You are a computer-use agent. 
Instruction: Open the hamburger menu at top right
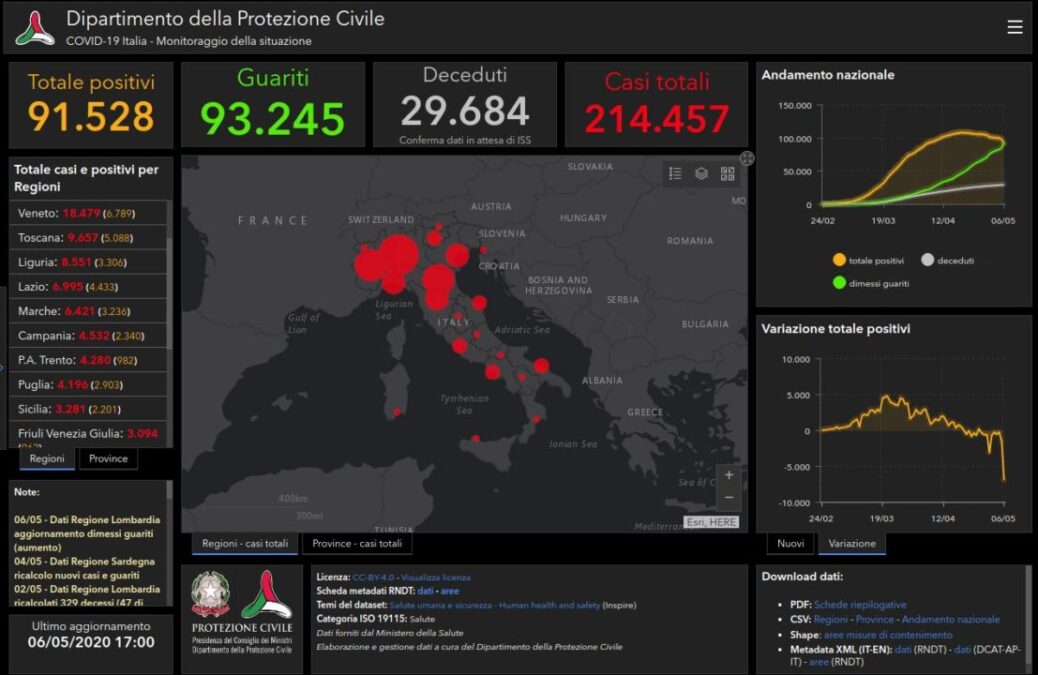click(1014, 27)
